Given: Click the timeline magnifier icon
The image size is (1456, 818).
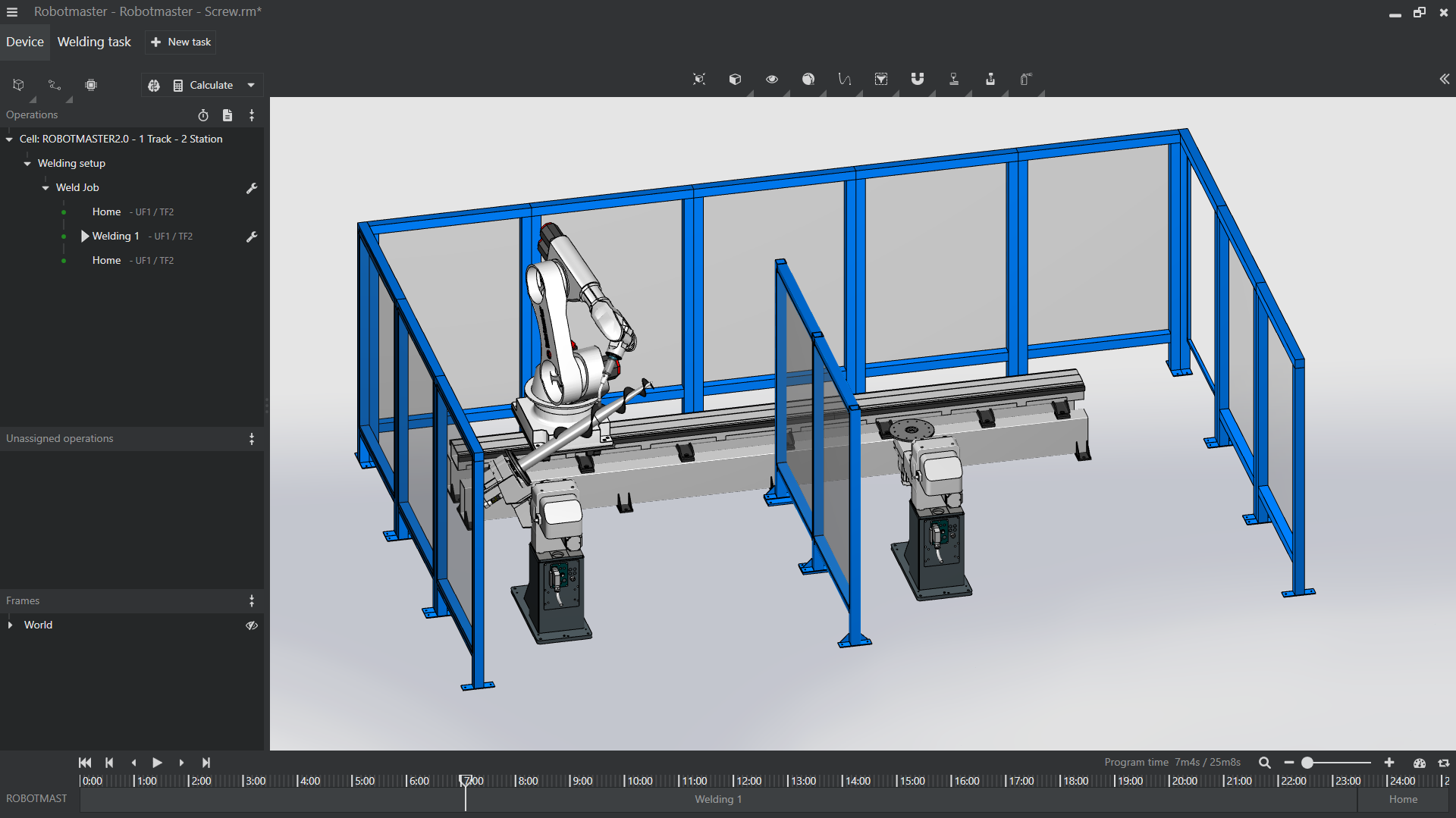Looking at the screenshot, I should [1265, 763].
